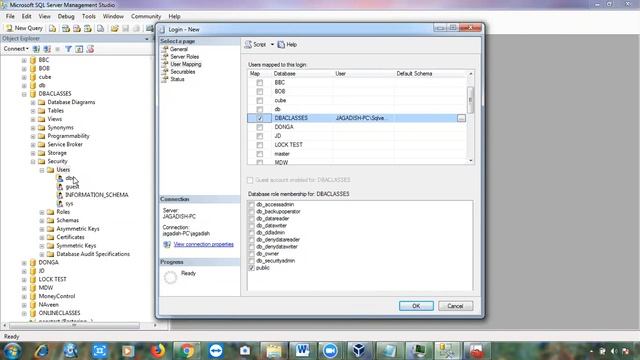Open TeamViewer from the taskbar
The width and height of the screenshot is (640, 360).
click(216, 351)
